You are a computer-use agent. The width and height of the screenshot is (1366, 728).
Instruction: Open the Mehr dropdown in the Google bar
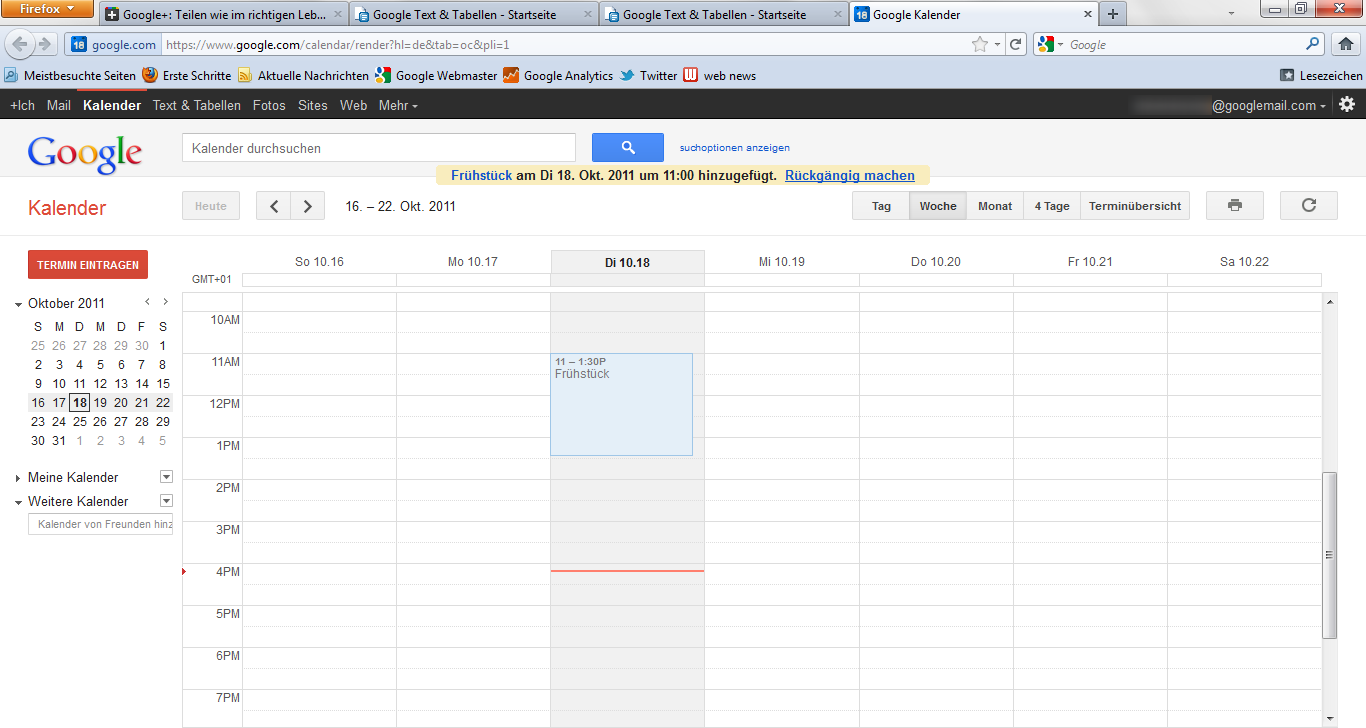tap(398, 105)
